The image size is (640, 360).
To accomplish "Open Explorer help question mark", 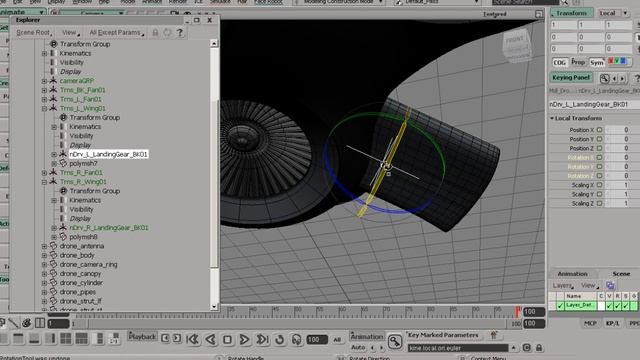I will (180, 33).
